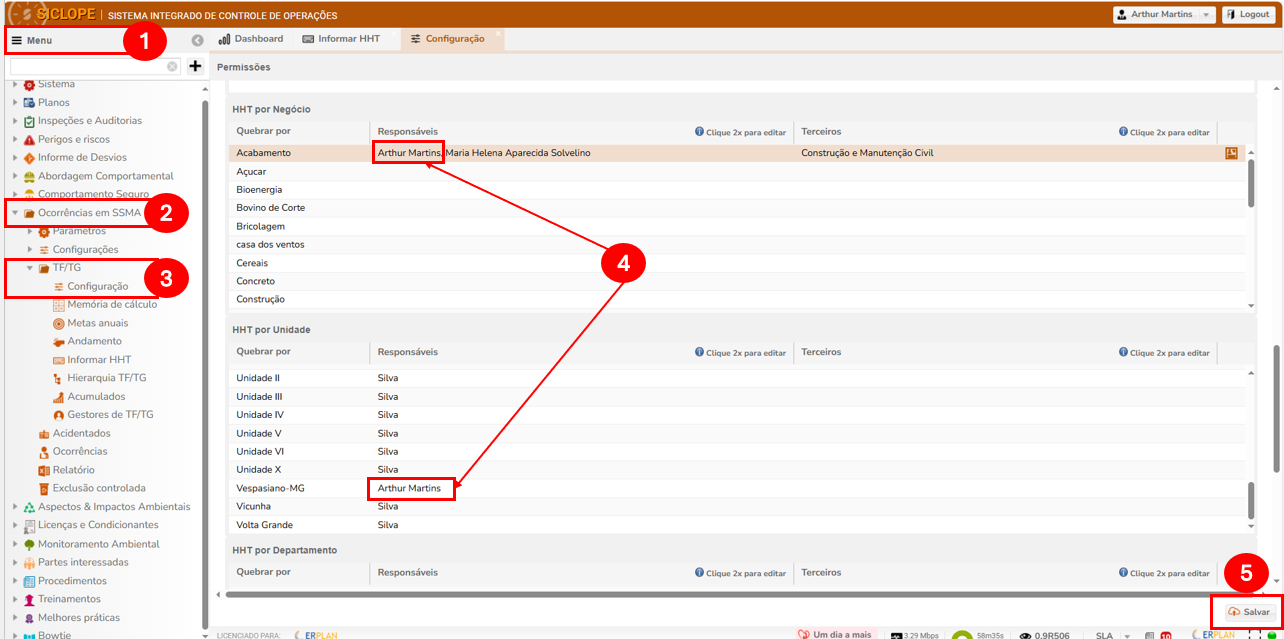Expand the Perigos e riscos tree node
Image resolution: width=1284 pixels, height=639 pixels.
[x=15, y=140]
